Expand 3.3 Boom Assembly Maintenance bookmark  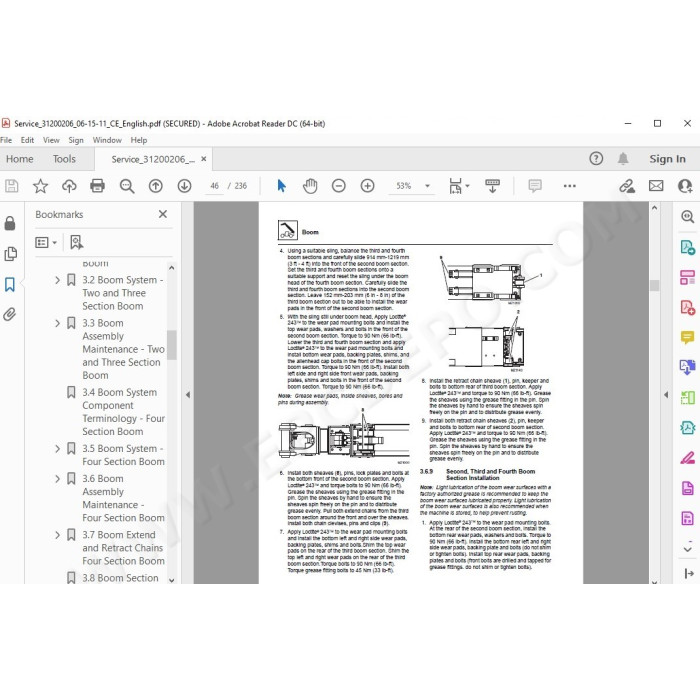(x=58, y=323)
